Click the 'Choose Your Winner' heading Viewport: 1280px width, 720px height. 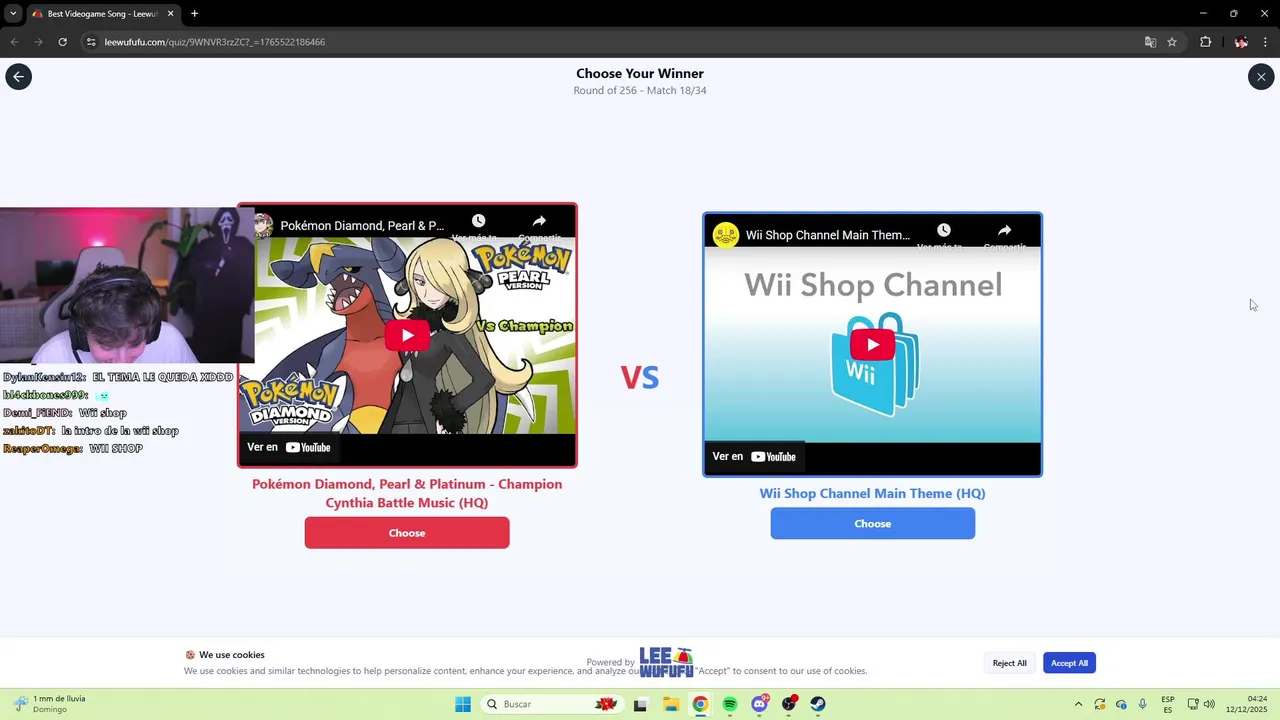pos(640,73)
